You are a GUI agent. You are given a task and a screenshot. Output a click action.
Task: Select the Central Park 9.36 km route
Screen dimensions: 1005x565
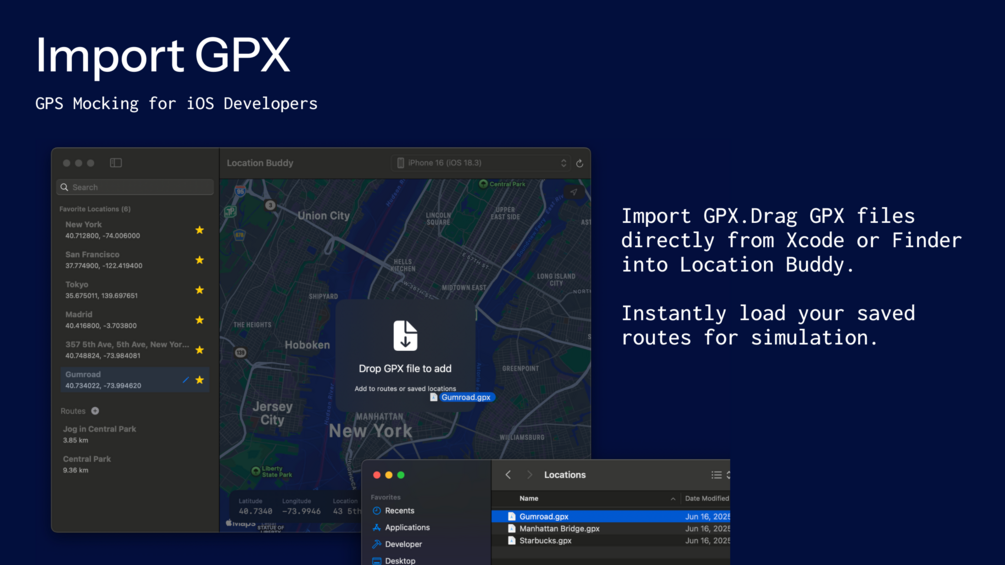tap(135, 464)
